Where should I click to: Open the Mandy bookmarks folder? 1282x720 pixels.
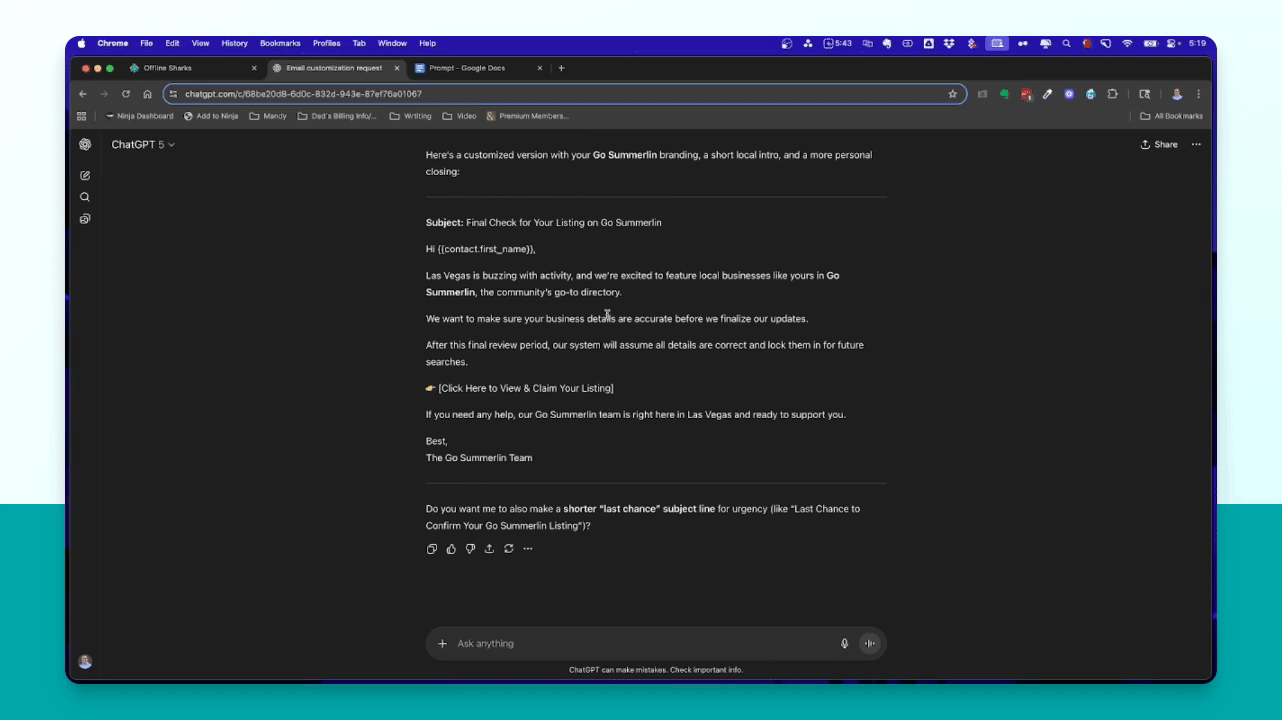point(268,116)
